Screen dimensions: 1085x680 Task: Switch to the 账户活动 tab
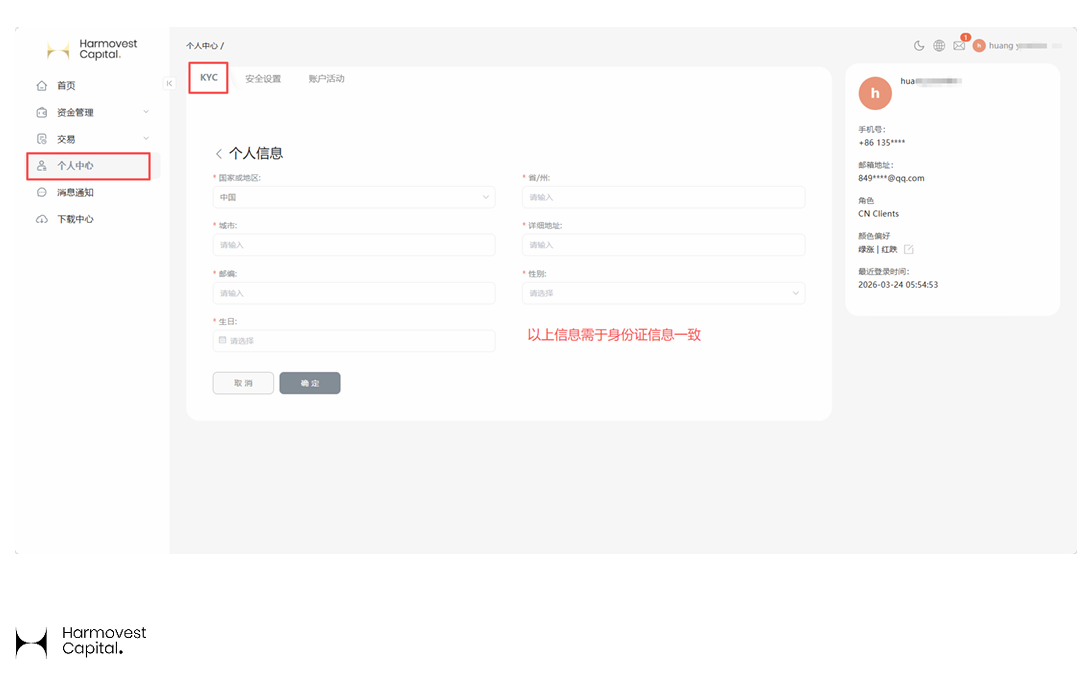click(x=326, y=79)
